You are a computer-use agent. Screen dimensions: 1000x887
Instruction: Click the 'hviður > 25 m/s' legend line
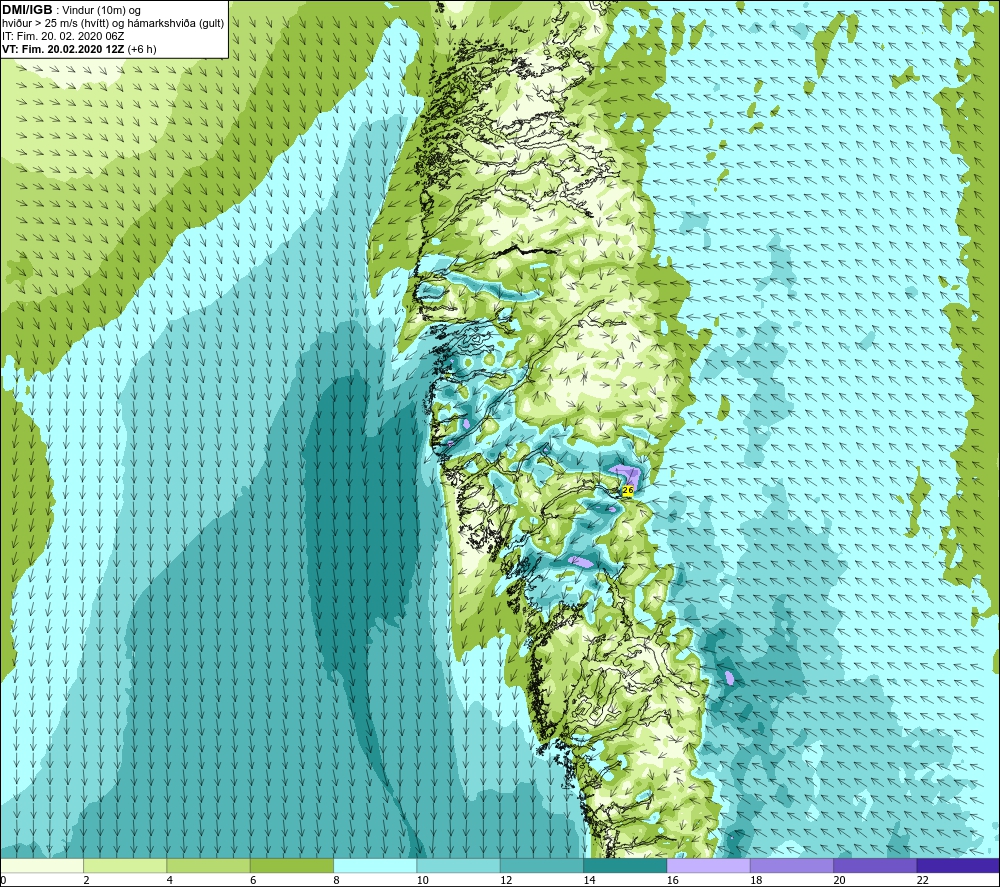114,24
